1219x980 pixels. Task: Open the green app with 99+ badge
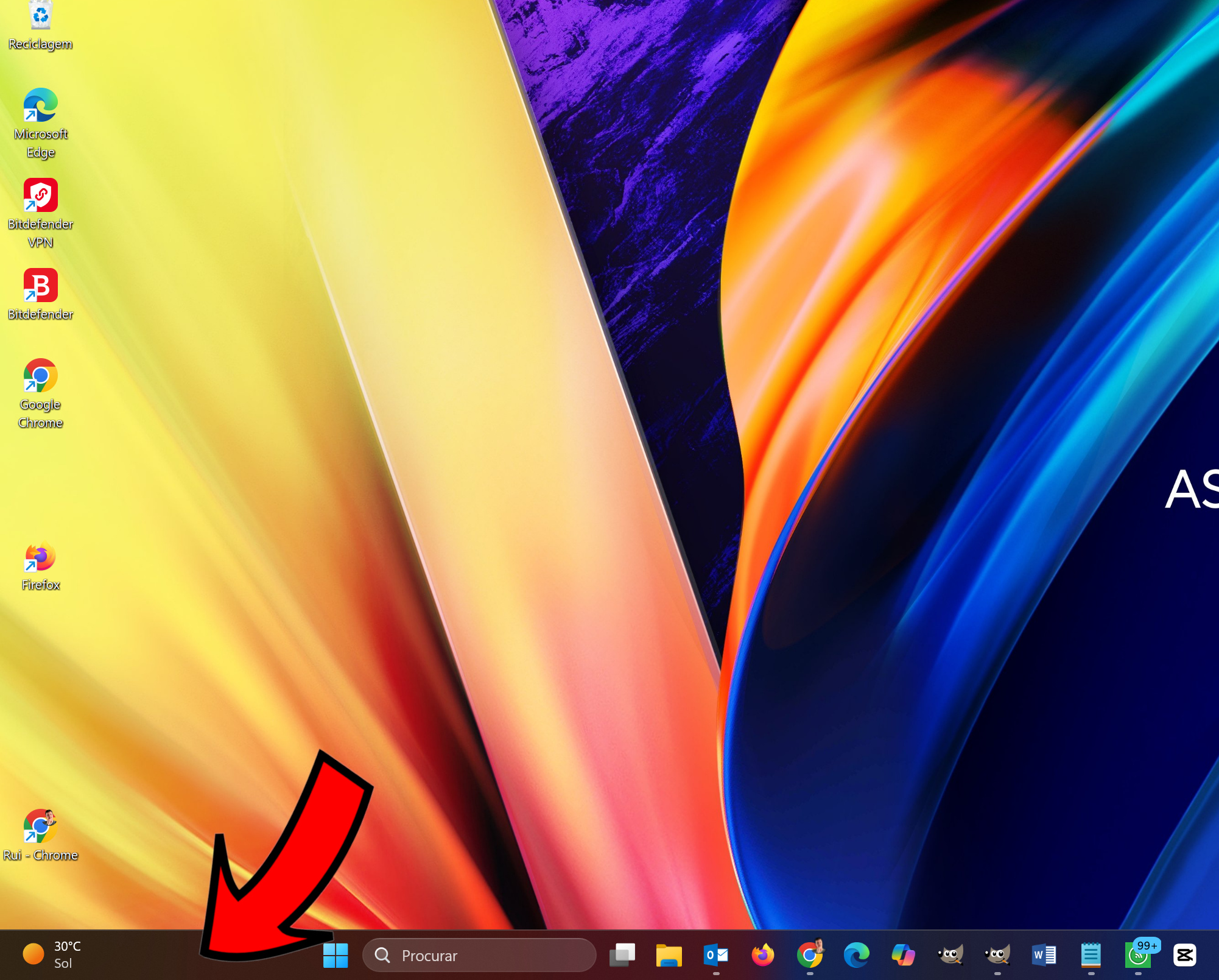tap(1139, 954)
